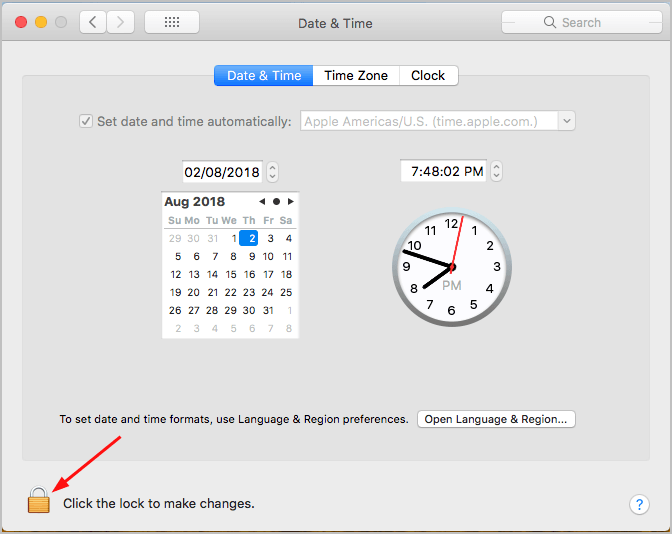Select August 28 in the calendar

click(x=212, y=310)
